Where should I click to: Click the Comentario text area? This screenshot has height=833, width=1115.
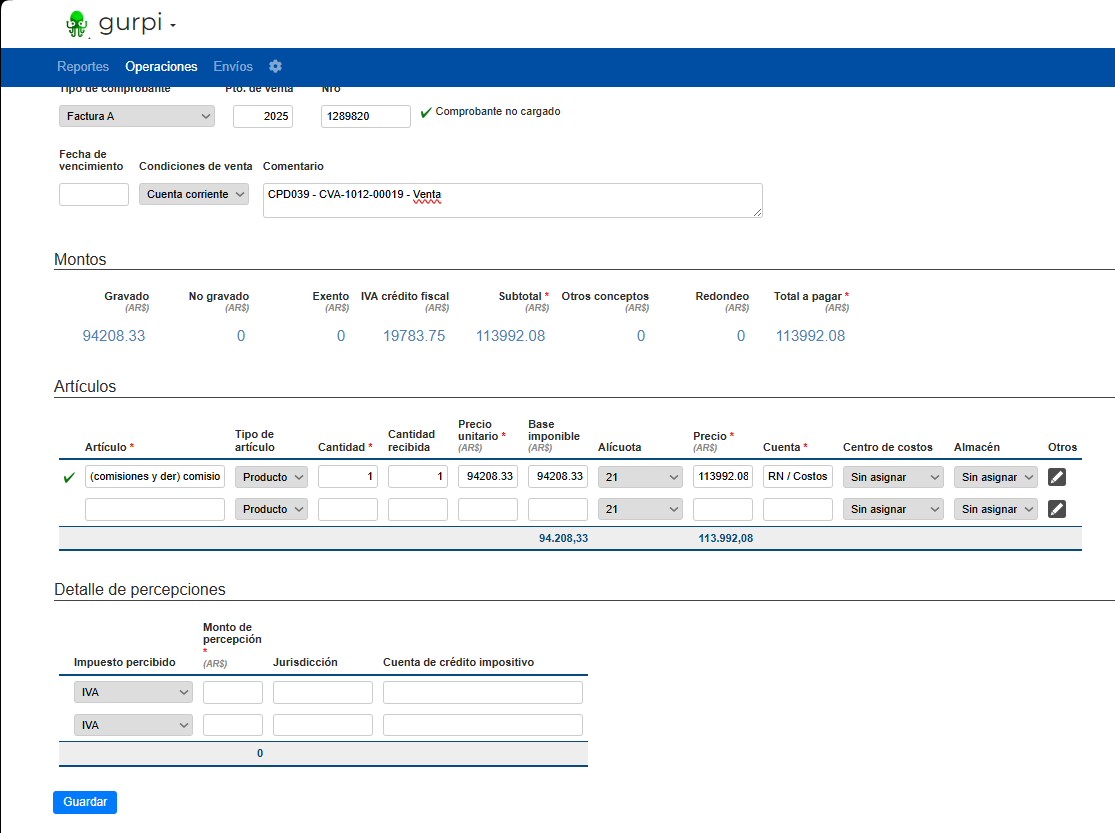tap(513, 200)
